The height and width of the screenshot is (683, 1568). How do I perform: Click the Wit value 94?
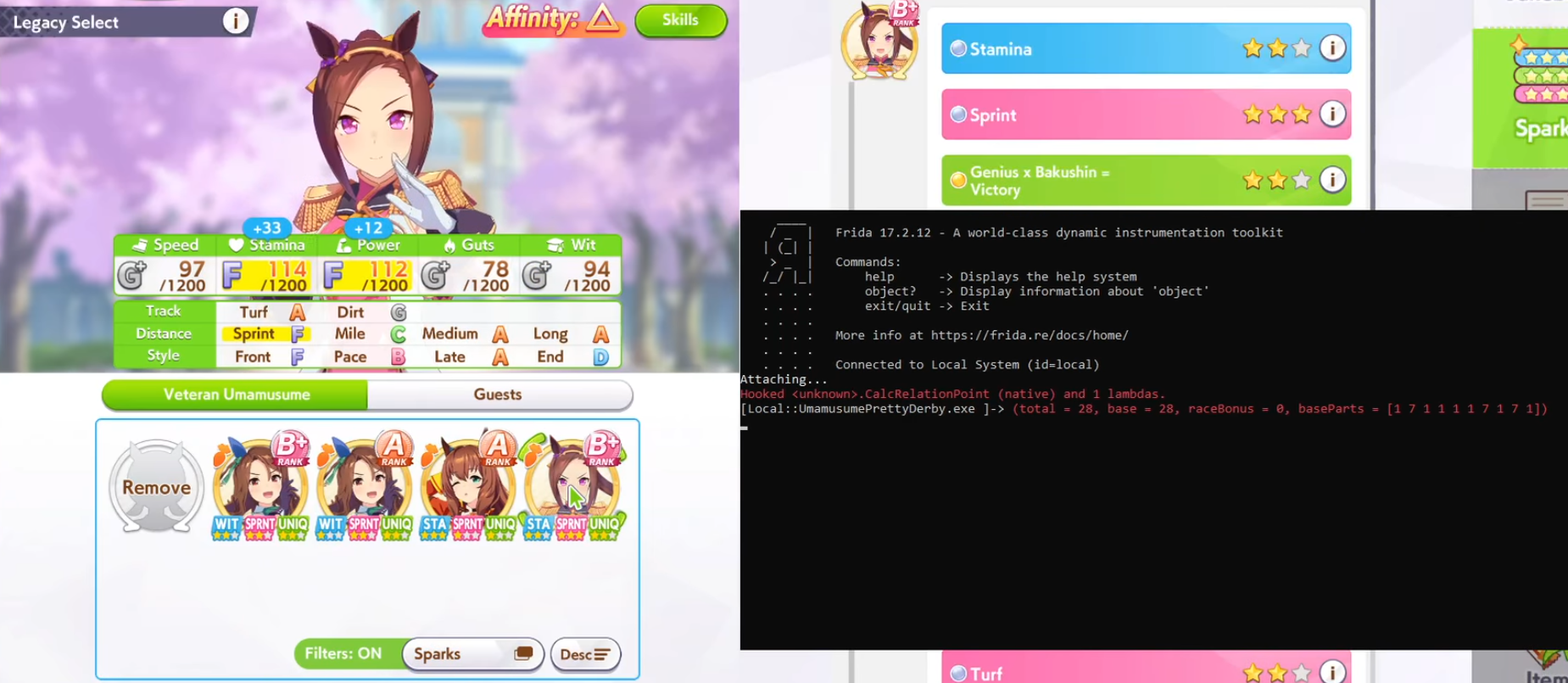click(x=597, y=269)
